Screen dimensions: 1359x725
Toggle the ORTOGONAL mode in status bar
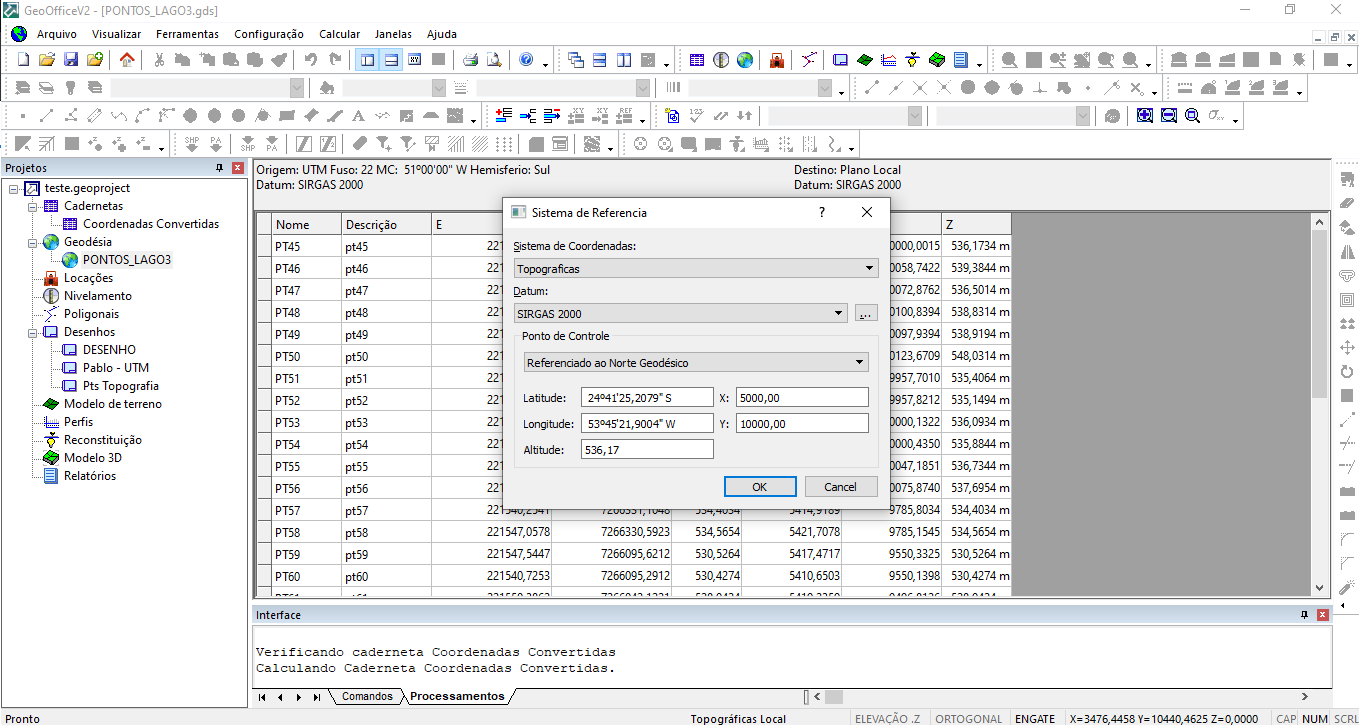[969, 718]
